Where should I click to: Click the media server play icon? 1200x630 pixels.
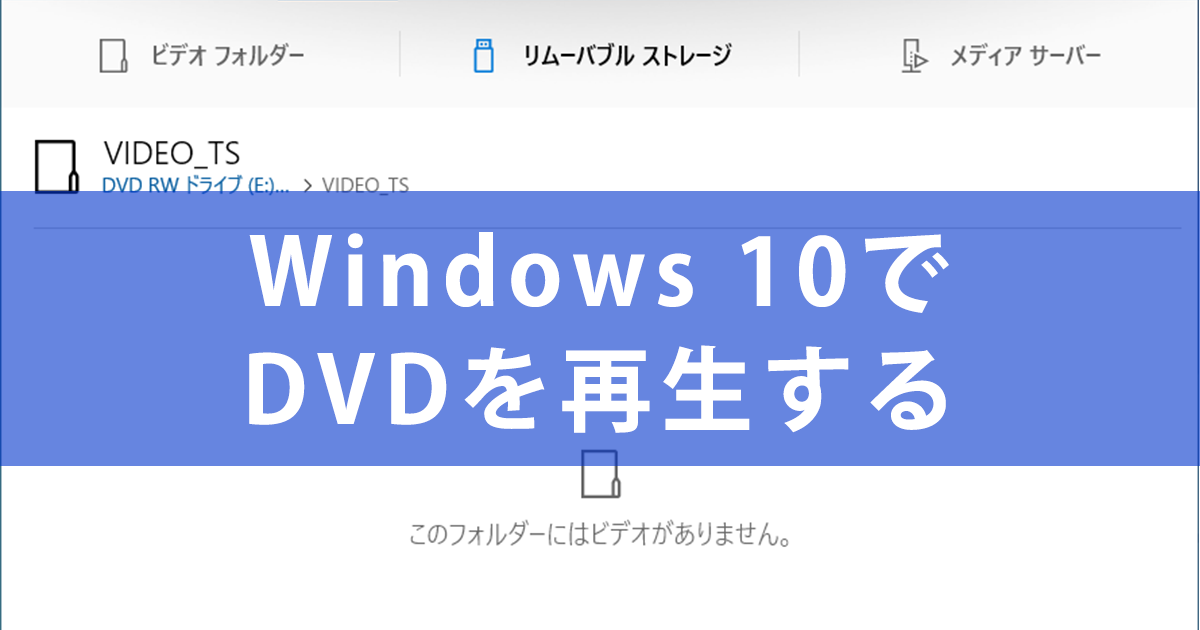coord(912,56)
